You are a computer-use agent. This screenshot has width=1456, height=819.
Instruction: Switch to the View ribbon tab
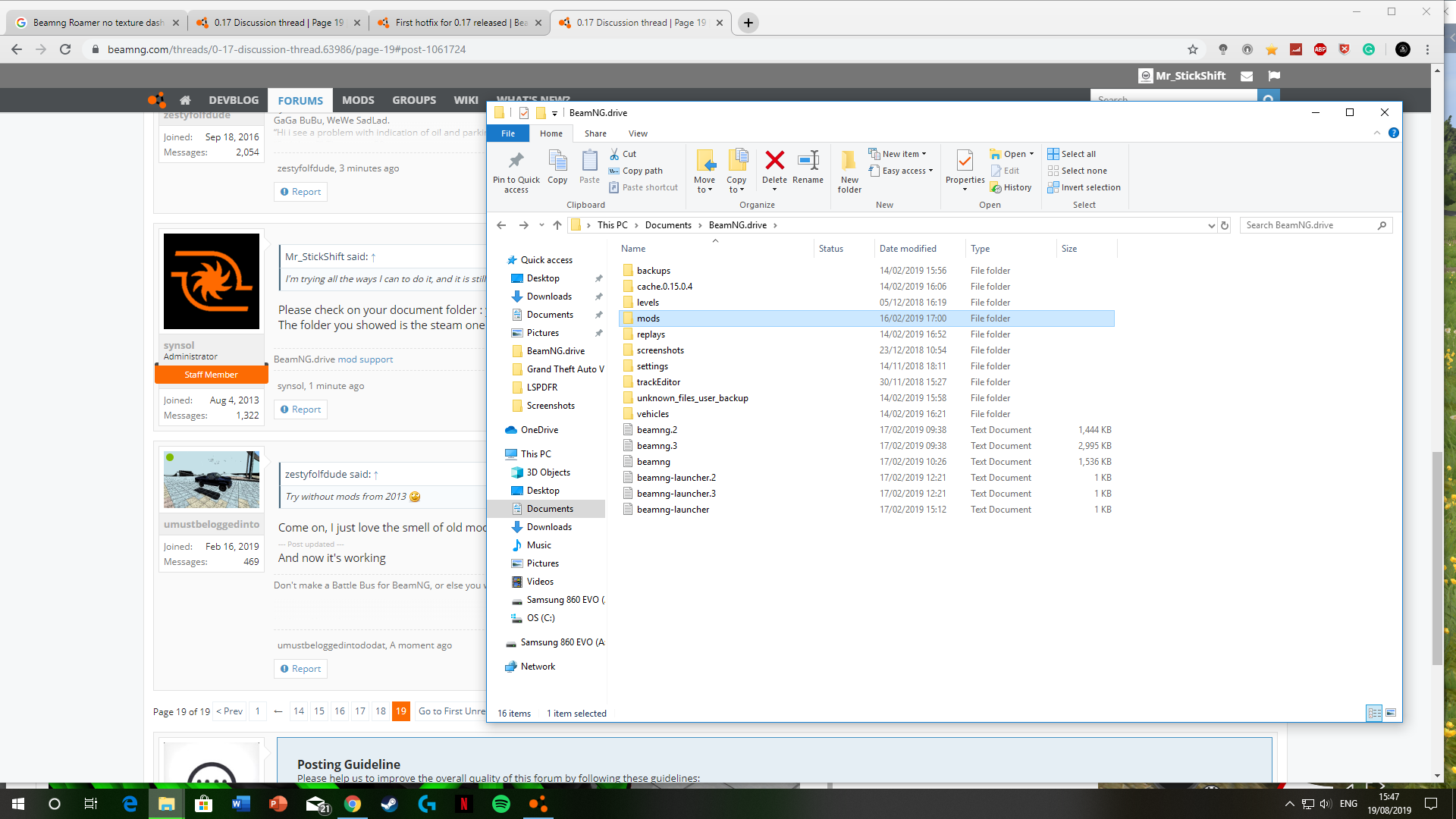tap(638, 133)
